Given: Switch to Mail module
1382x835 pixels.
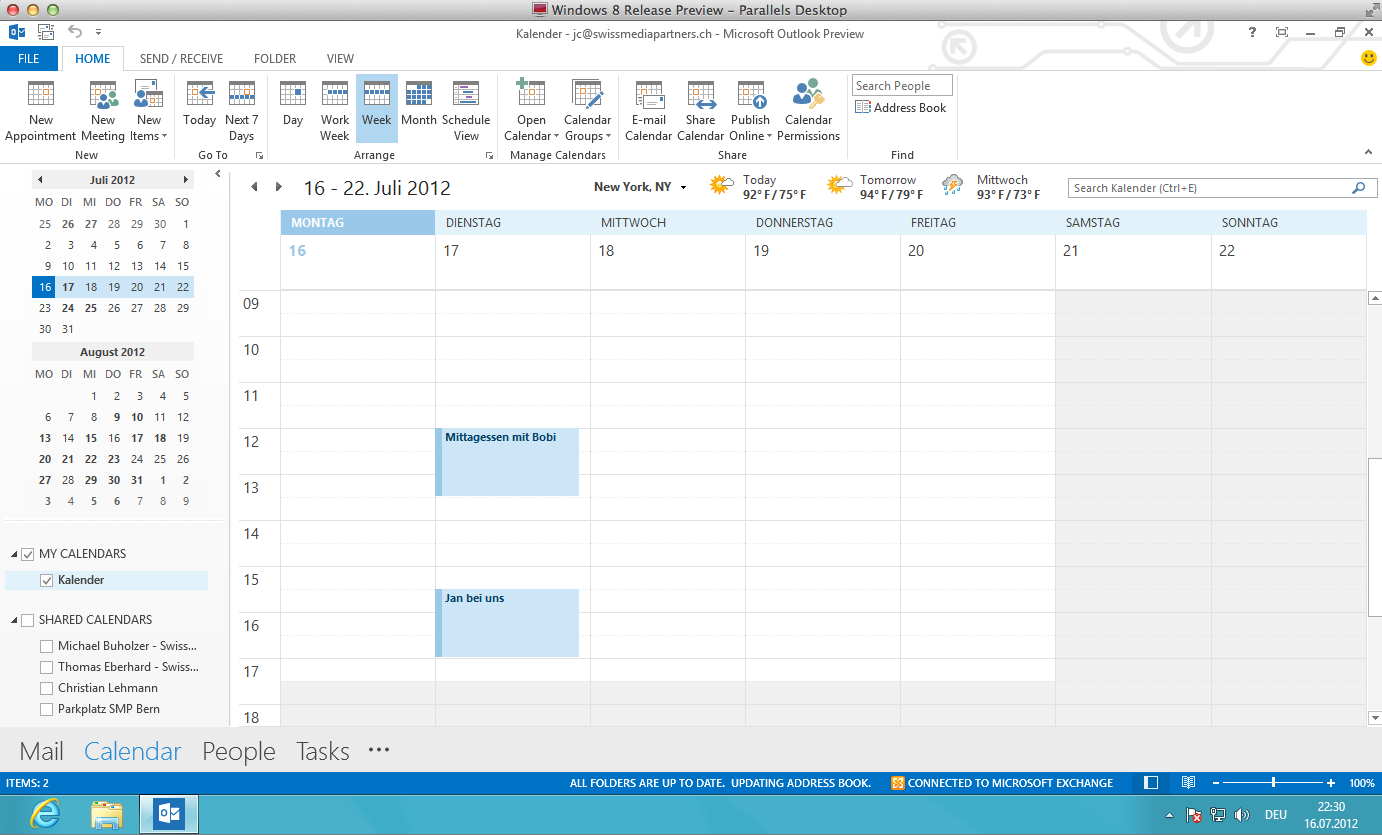Looking at the screenshot, I should (x=41, y=752).
